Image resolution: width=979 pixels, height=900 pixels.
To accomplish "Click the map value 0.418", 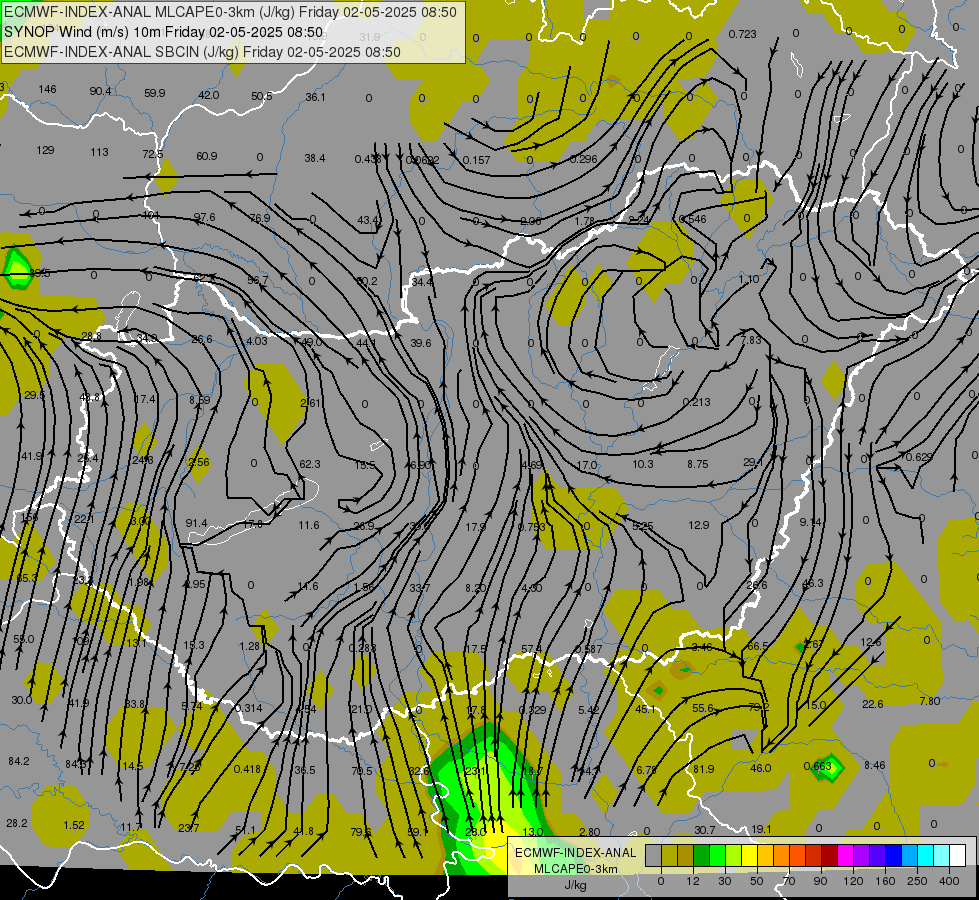I will (x=247, y=769).
